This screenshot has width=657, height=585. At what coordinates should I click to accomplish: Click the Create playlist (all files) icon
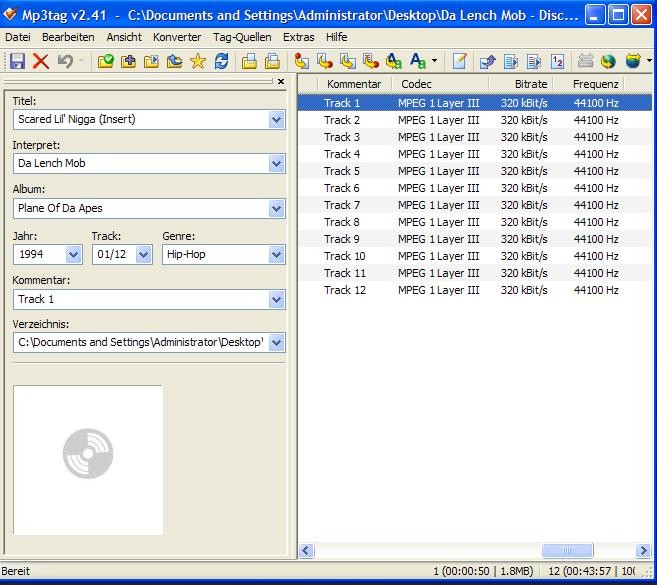click(x=511, y=62)
